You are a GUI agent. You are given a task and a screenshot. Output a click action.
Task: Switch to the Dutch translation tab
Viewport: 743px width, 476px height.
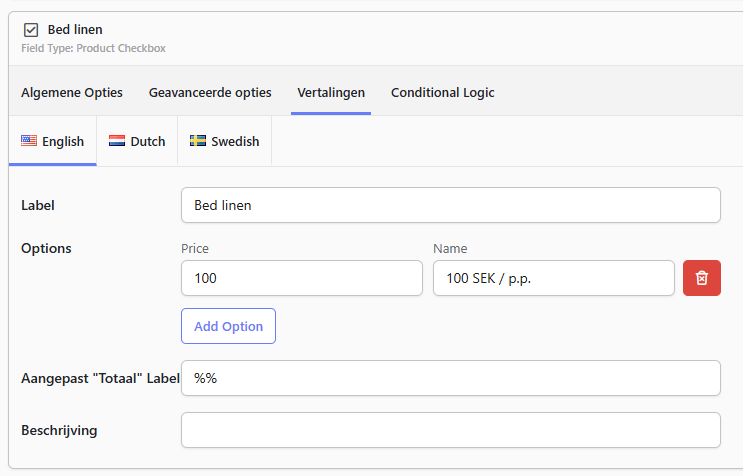(x=137, y=141)
